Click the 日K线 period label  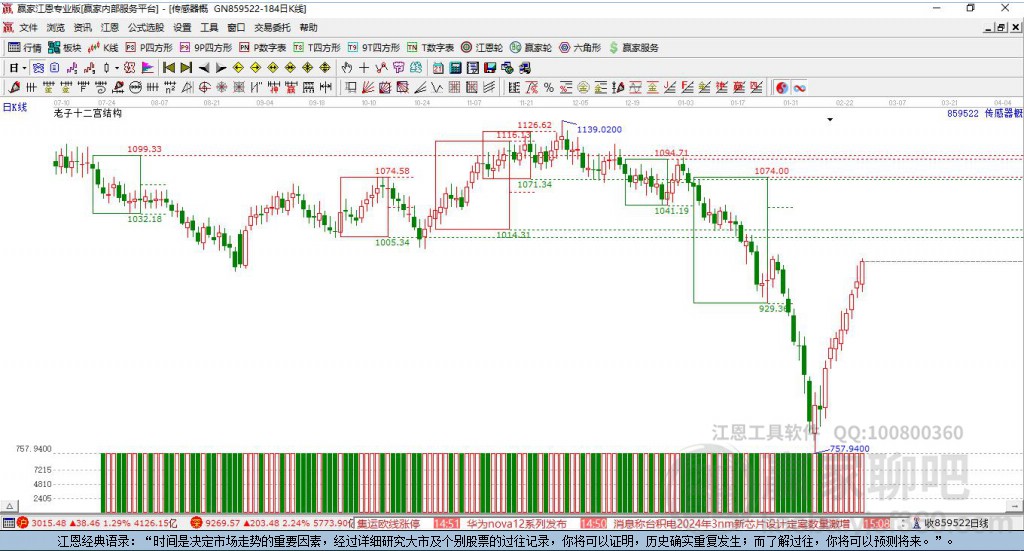coord(15,107)
